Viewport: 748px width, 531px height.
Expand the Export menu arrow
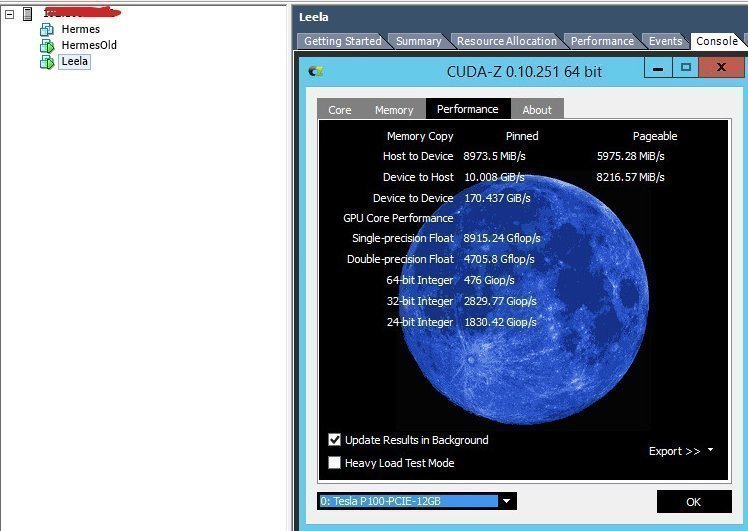710,451
